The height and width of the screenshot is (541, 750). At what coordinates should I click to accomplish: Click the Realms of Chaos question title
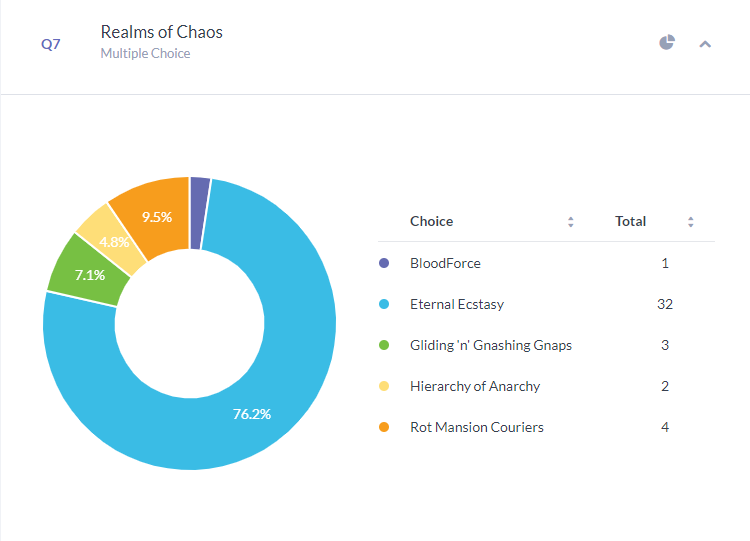(x=162, y=32)
